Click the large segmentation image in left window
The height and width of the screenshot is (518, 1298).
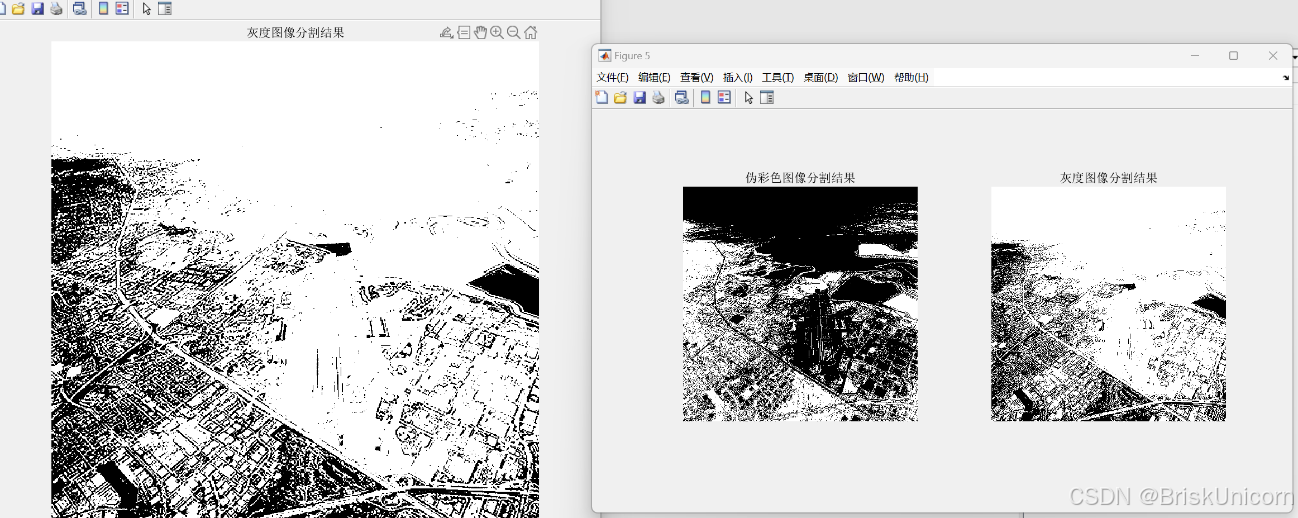point(295,279)
